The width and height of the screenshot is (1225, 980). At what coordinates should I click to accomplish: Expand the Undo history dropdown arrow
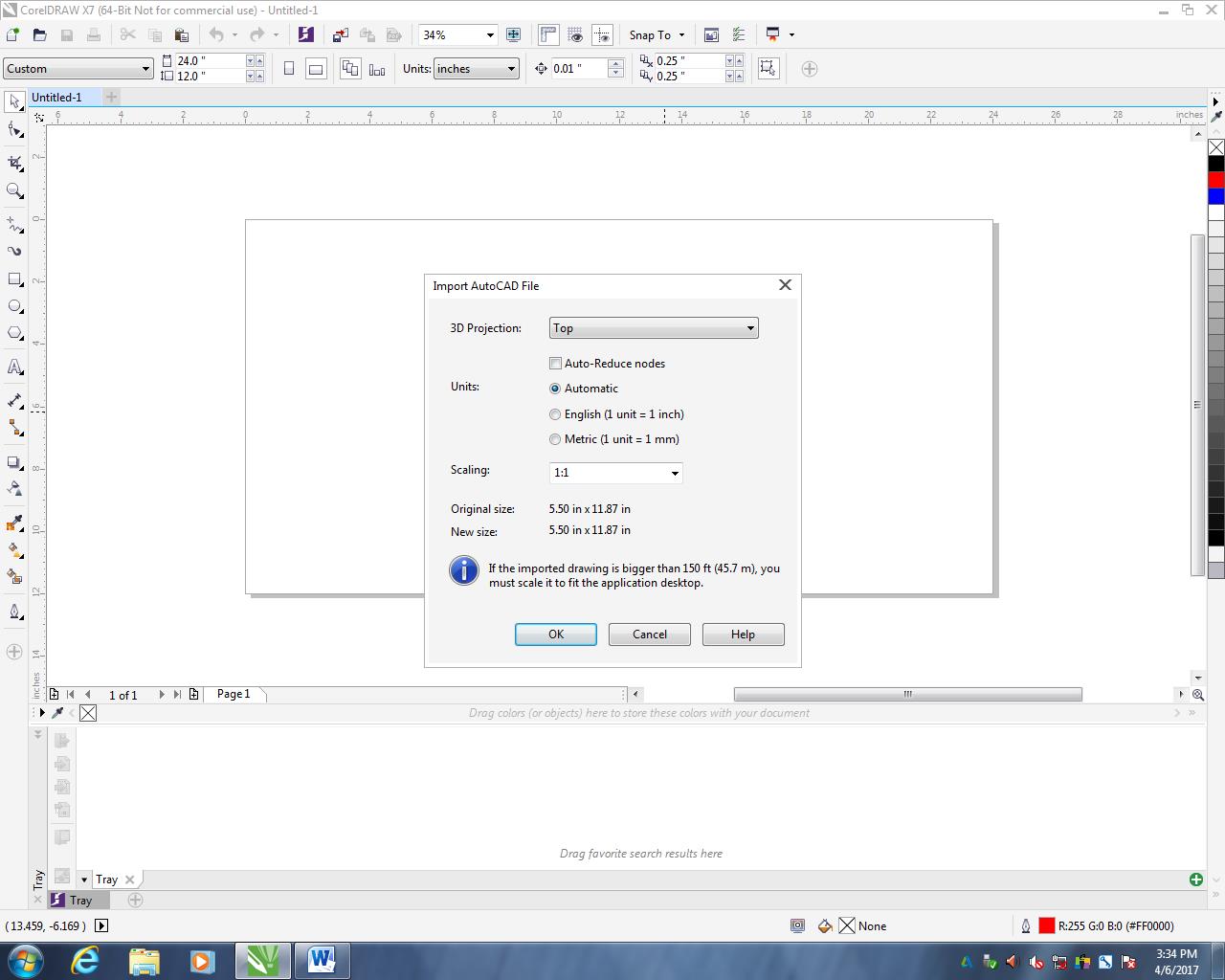tap(234, 35)
